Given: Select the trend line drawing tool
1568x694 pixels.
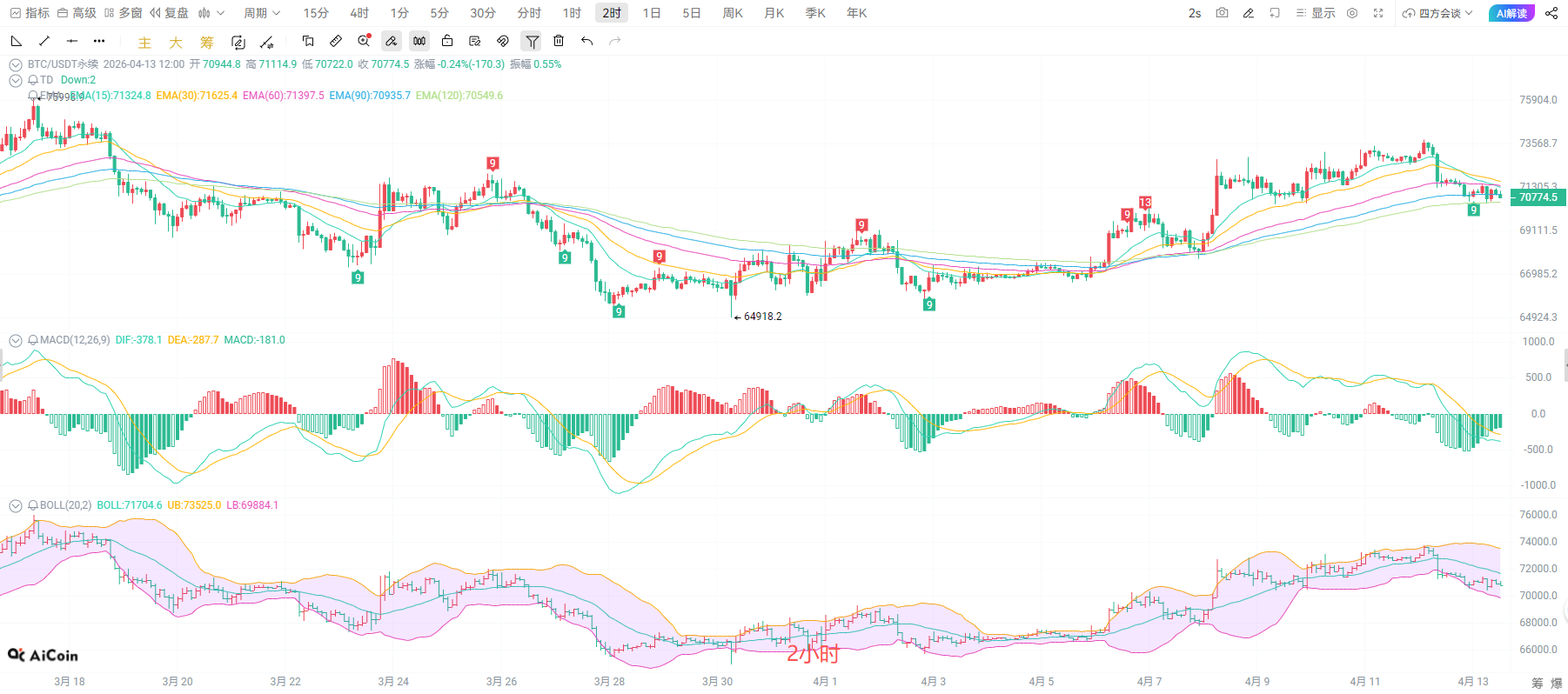Looking at the screenshot, I should [44, 41].
